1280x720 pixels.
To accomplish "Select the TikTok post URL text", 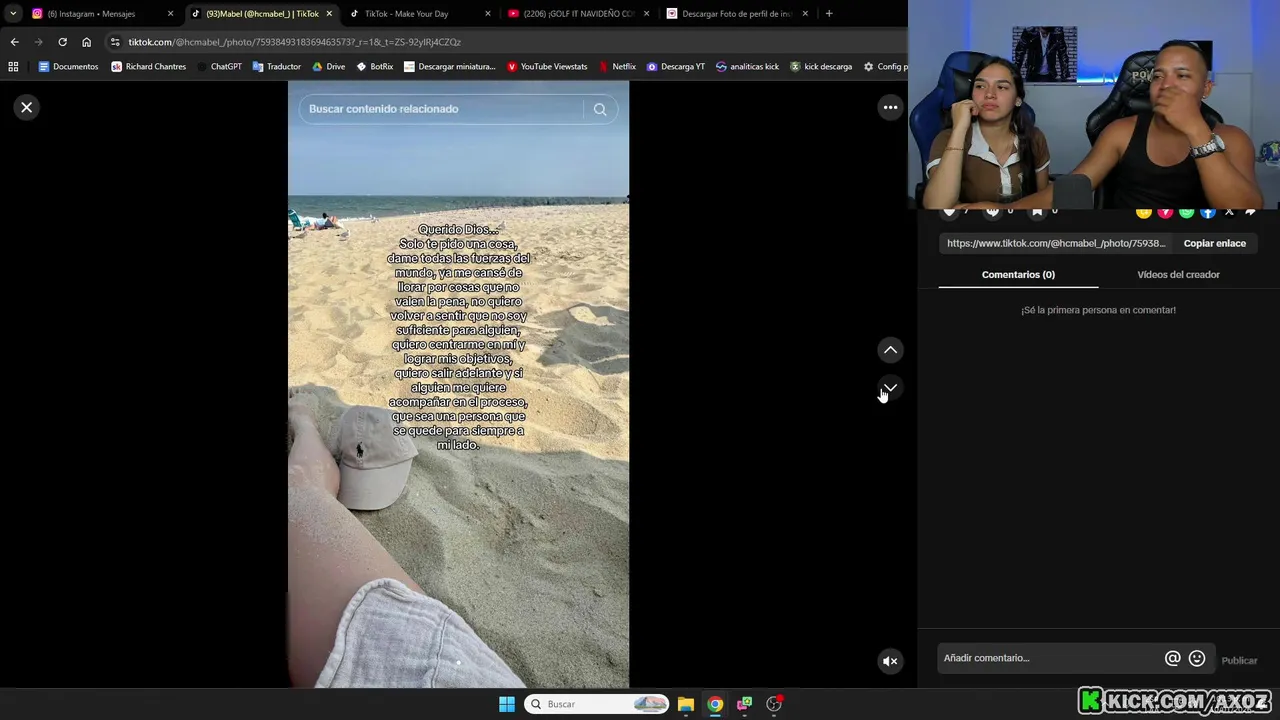I will tap(1056, 243).
